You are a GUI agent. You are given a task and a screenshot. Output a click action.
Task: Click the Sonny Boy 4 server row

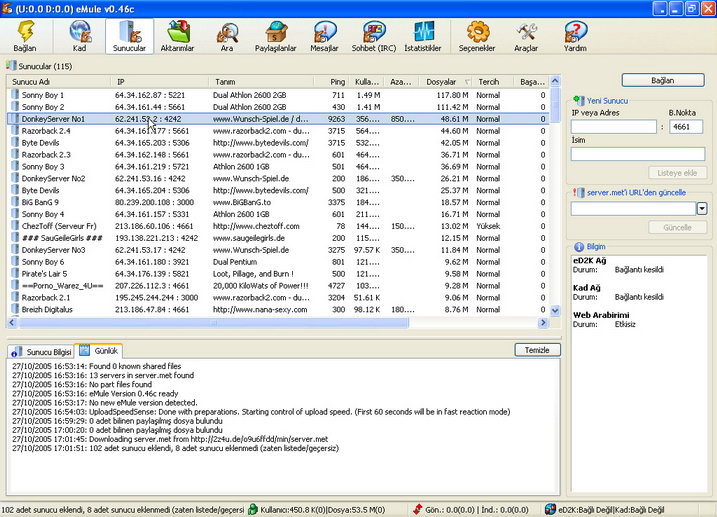coord(278,214)
